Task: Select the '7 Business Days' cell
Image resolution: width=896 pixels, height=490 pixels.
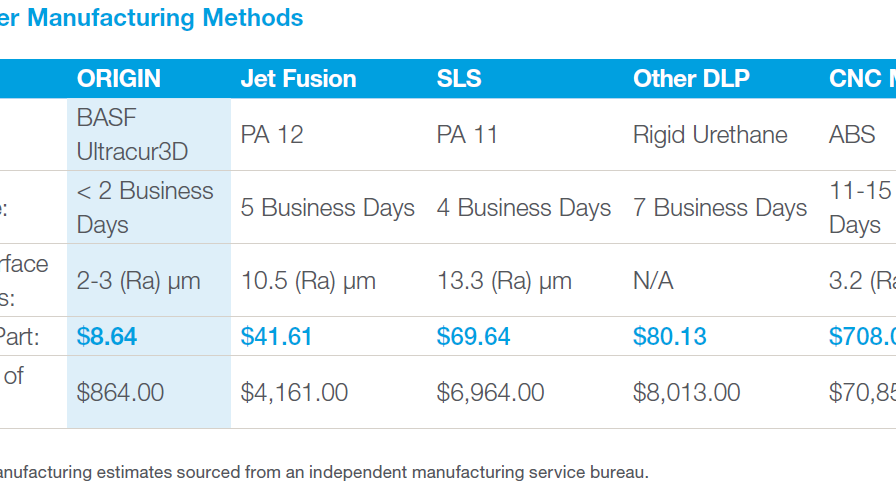Action: 719,208
